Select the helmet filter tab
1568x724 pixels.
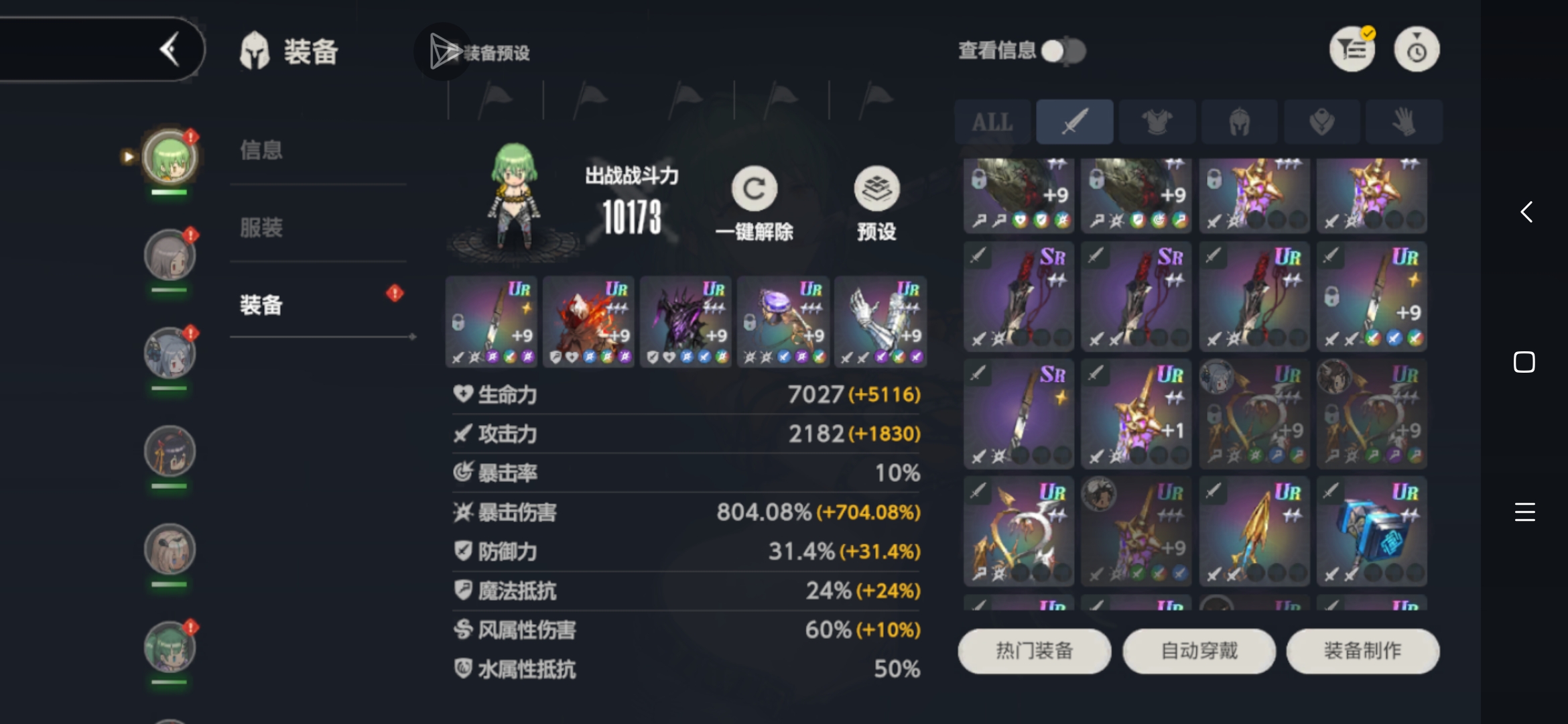tap(1239, 122)
